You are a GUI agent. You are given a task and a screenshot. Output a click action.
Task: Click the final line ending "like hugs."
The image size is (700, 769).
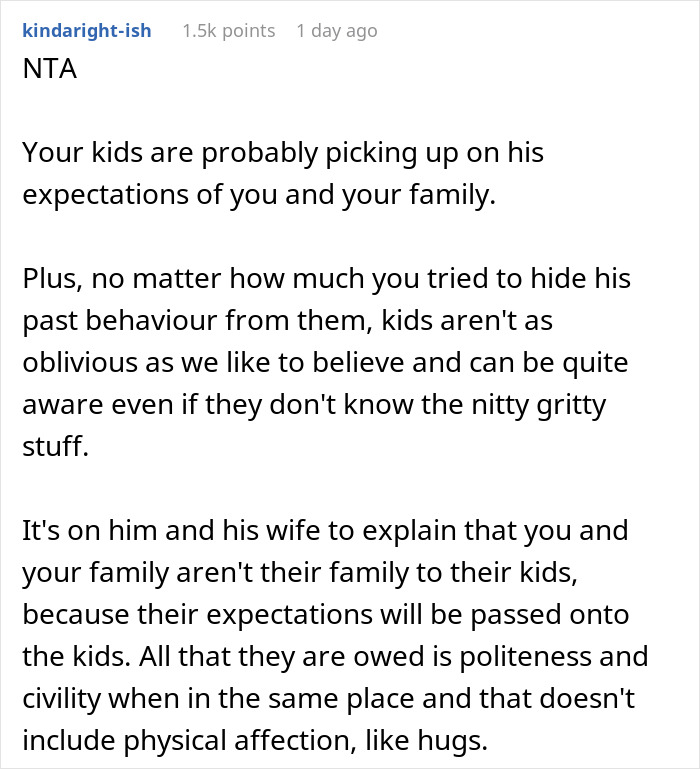click(x=255, y=741)
